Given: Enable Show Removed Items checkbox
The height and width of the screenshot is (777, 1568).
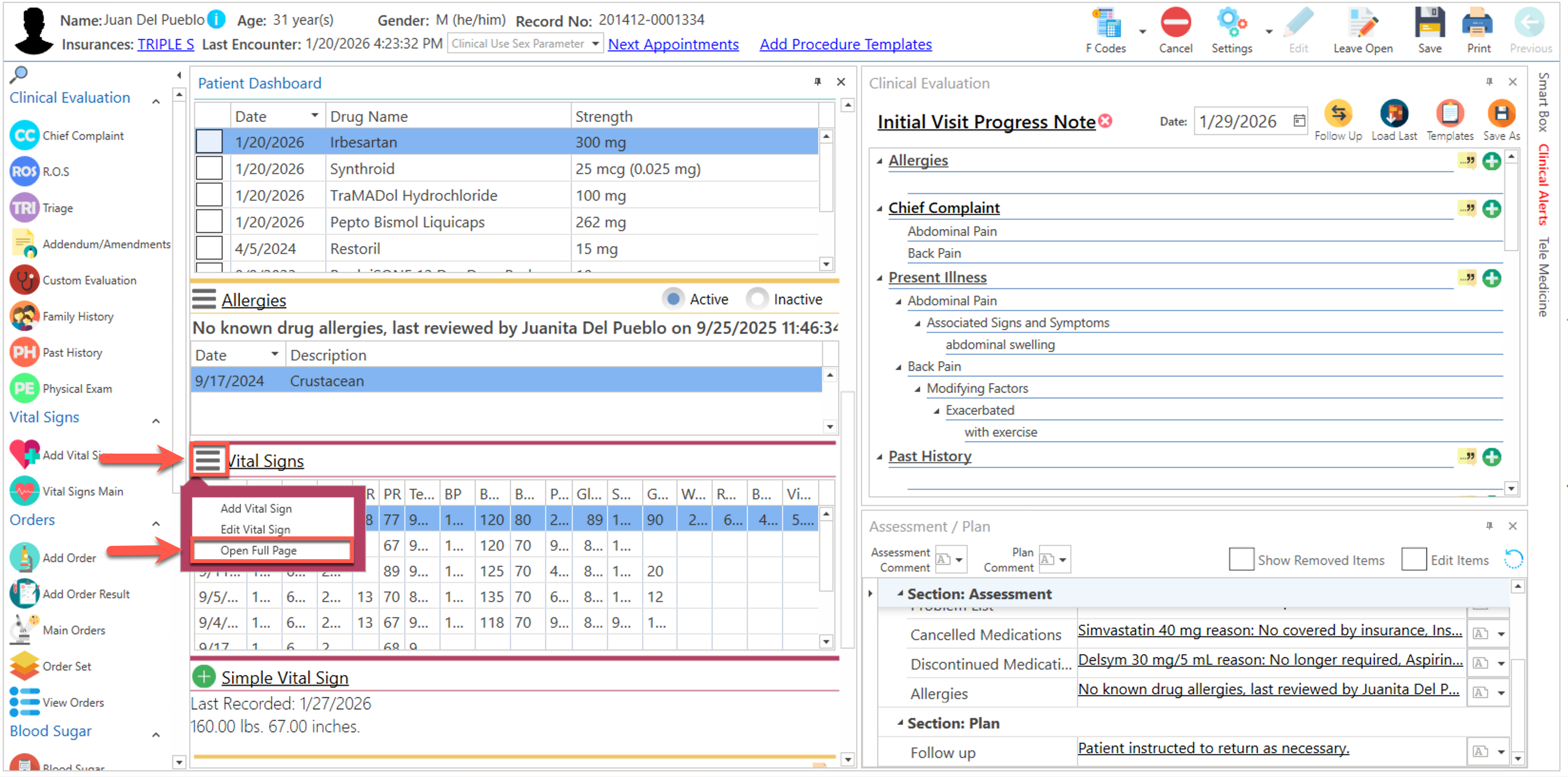Looking at the screenshot, I should coord(1241,559).
